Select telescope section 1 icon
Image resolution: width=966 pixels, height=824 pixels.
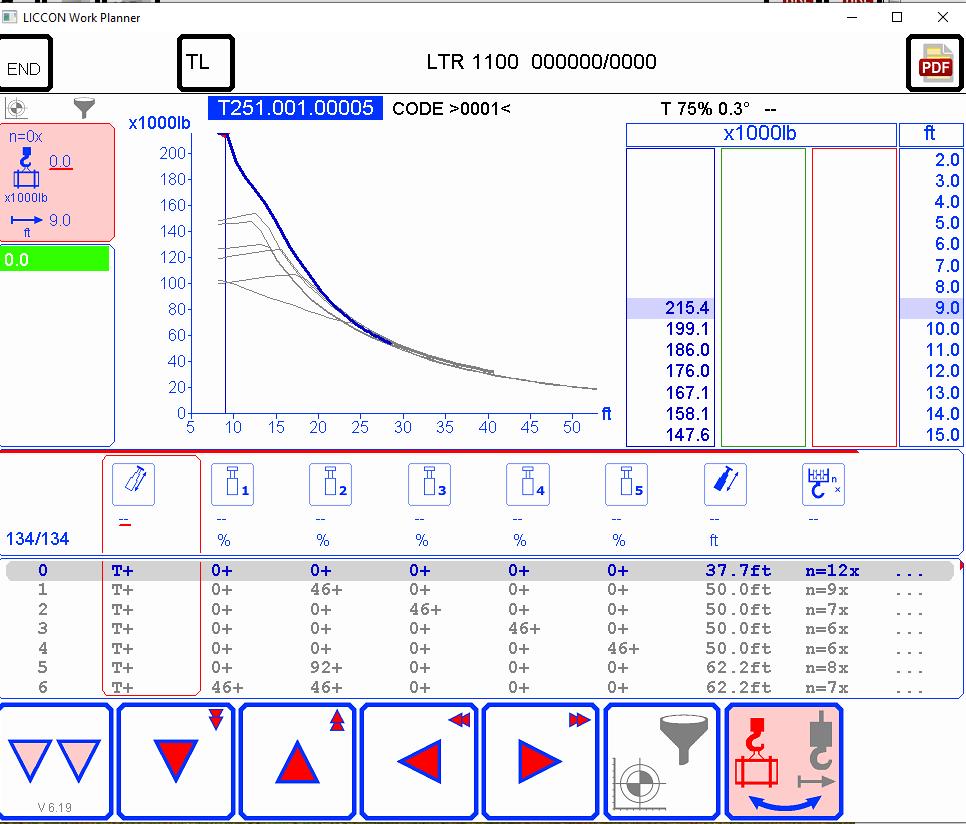pos(232,485)
